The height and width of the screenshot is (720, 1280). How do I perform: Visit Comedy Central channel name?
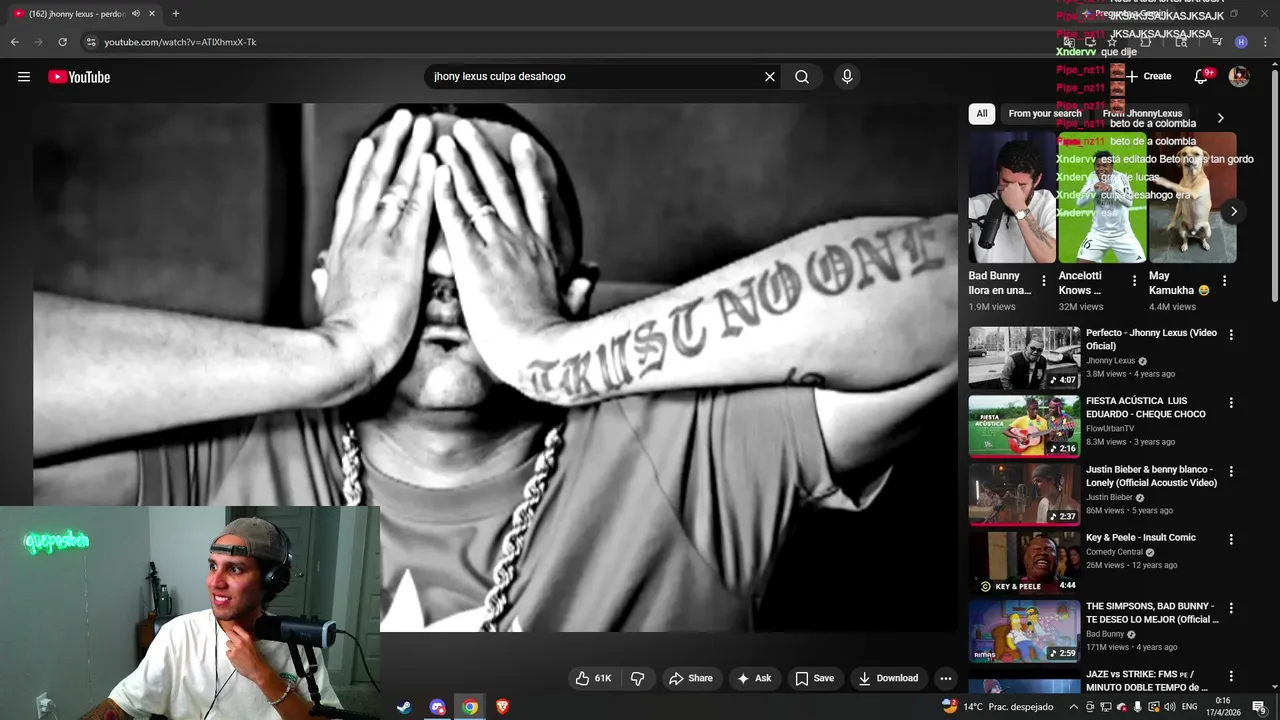(x=1115, y=552)
